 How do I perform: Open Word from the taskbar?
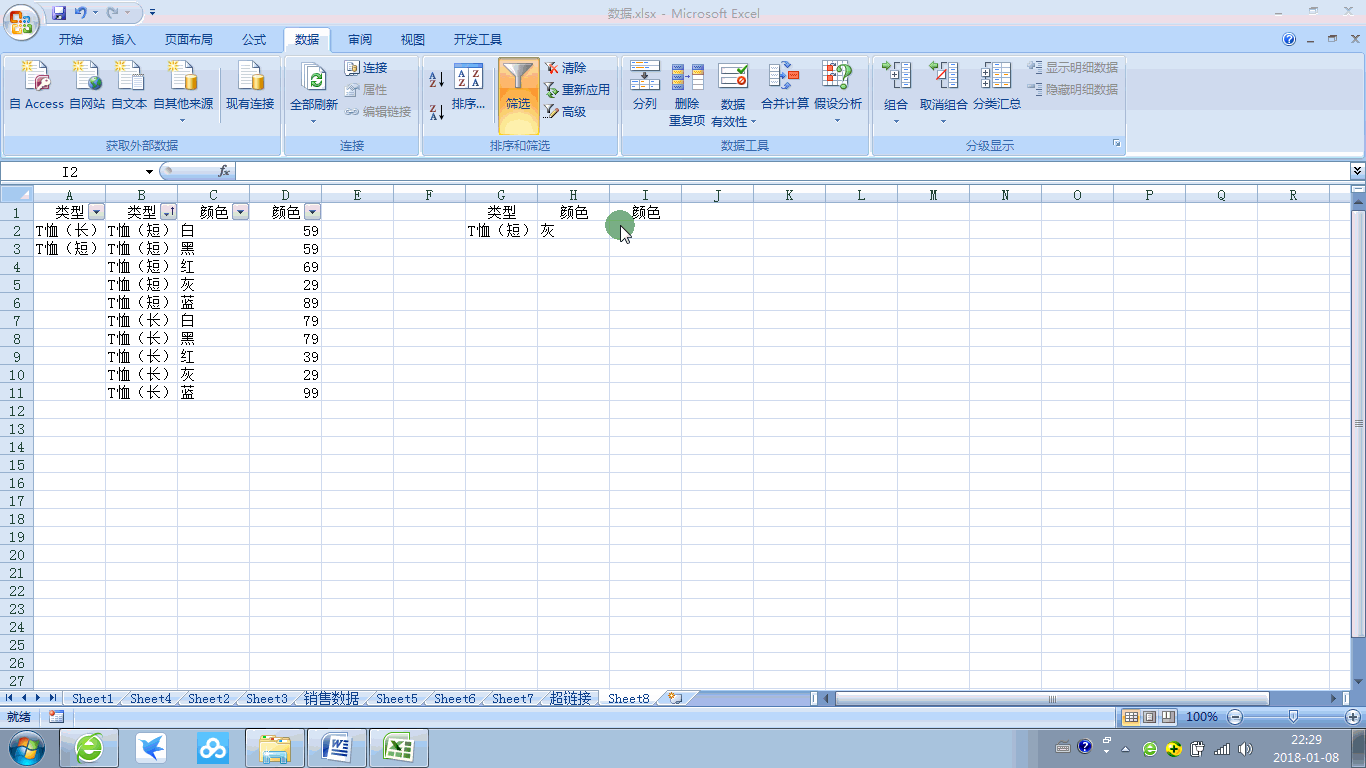337,748
